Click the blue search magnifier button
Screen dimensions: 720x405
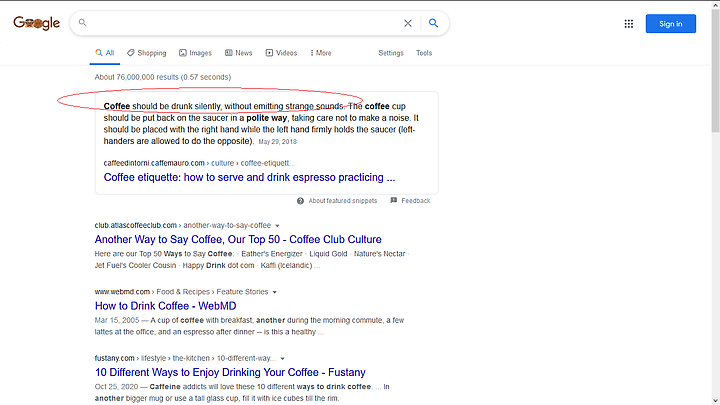pos(433,23)
